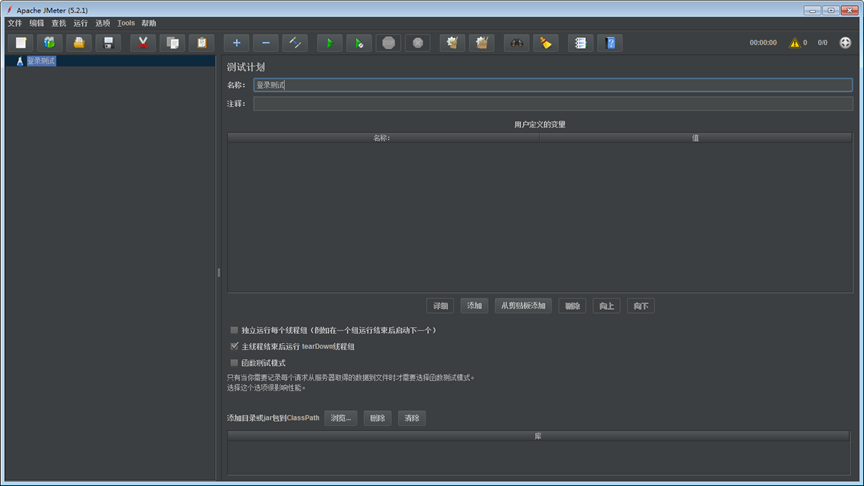The height and width of the screenshot is (486, 864).
Task: Create a new test plan icon
Action: click(x=20, y=43)
